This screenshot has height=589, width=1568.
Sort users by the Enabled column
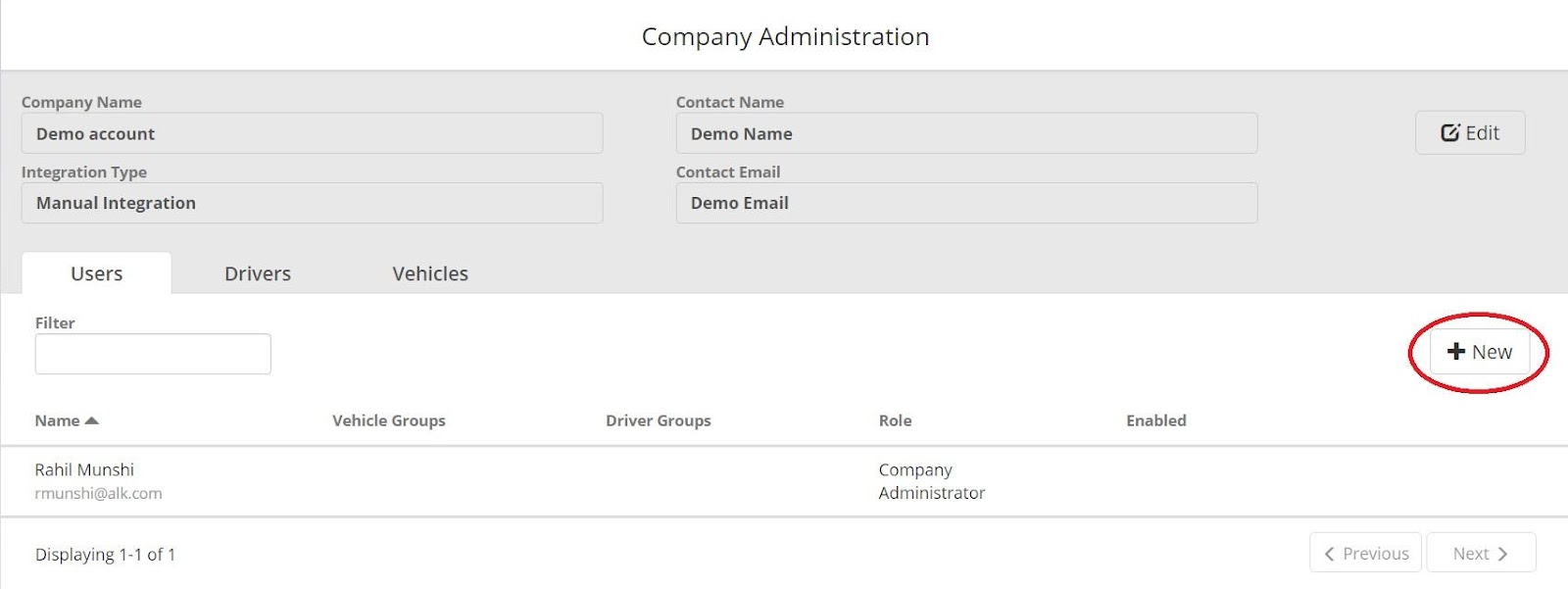point(1155,420)
